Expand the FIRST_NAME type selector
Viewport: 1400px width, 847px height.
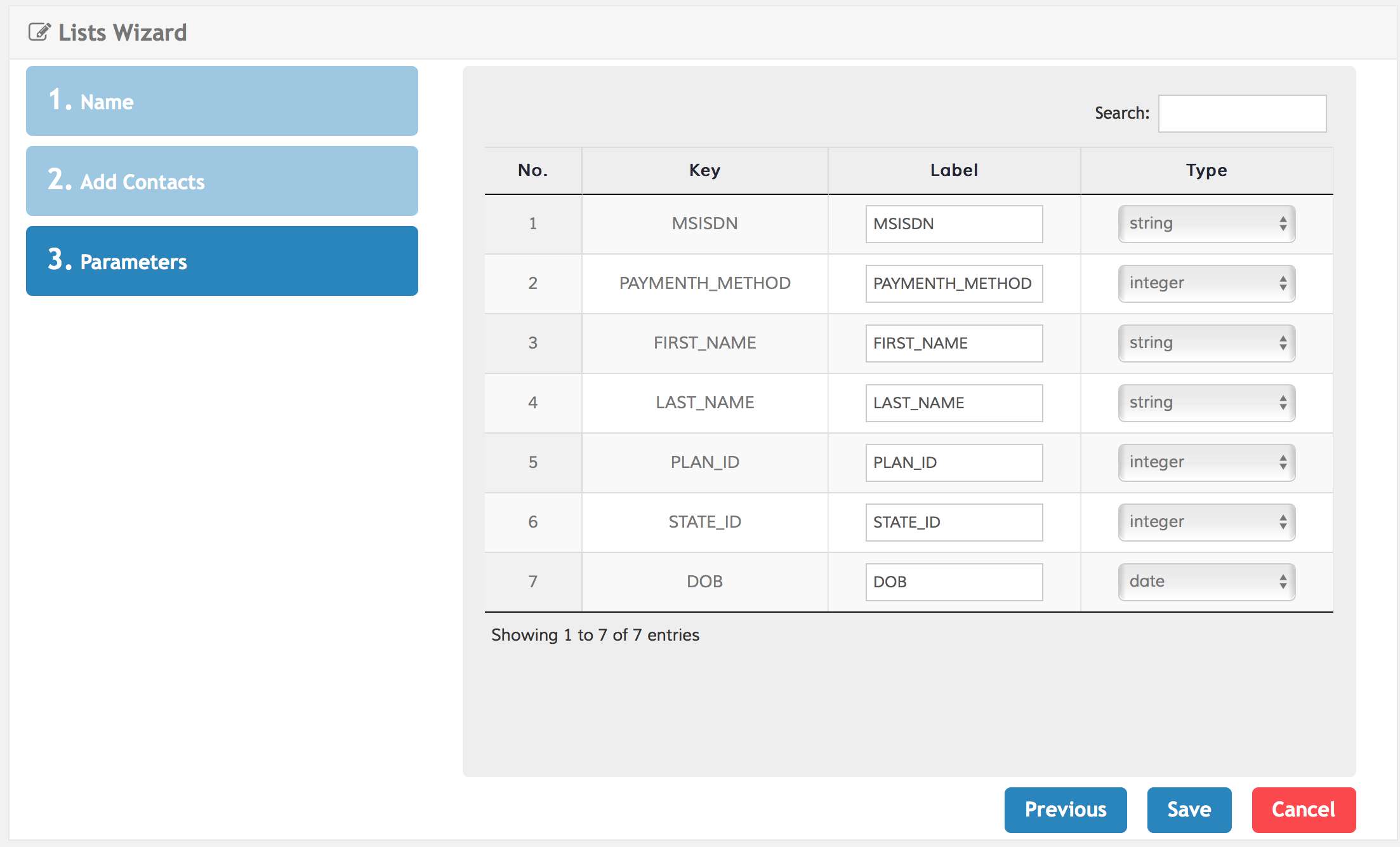click(1206, 343)
